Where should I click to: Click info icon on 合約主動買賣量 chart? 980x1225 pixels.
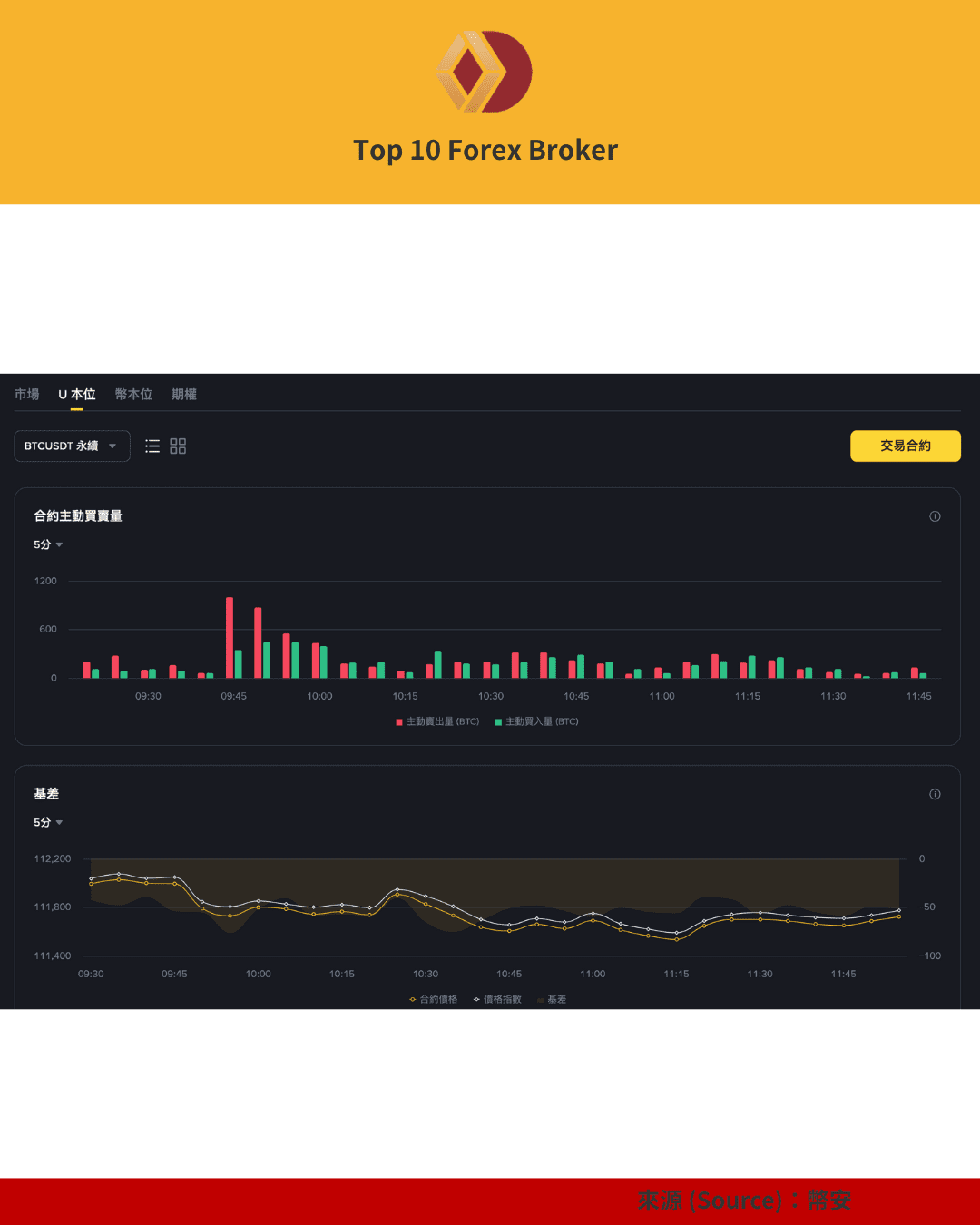[x=935, y=516]
